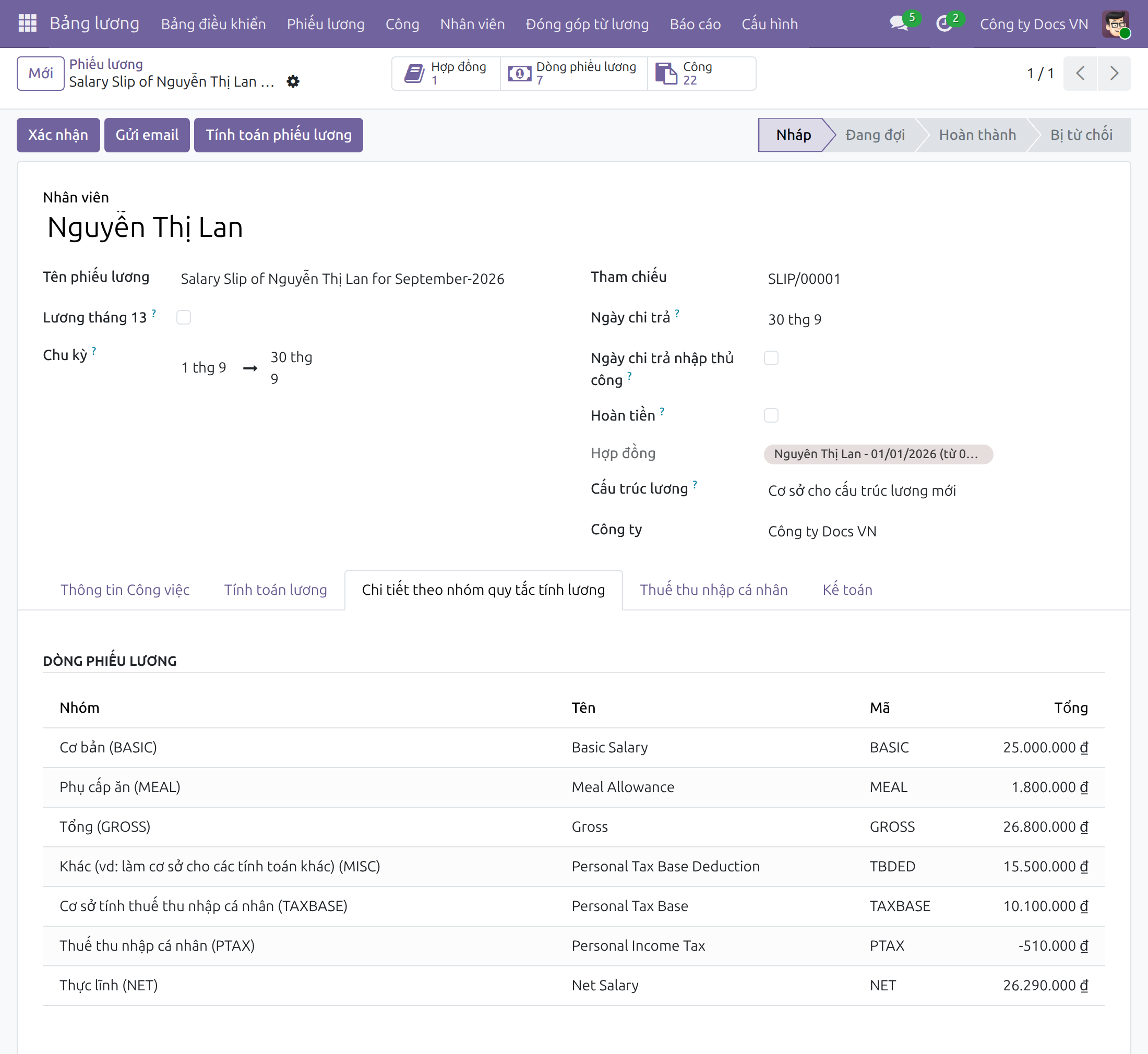Screen dimensions: 1148x1054
Task: Switch to the Tính toán lương tab
Action: tap(276, 590)
